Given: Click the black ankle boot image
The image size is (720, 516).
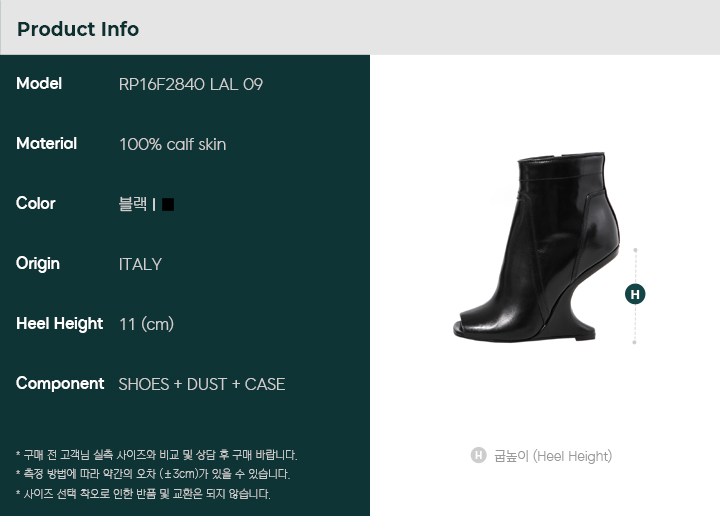Looking at the screenshot, I should point(536,247).
